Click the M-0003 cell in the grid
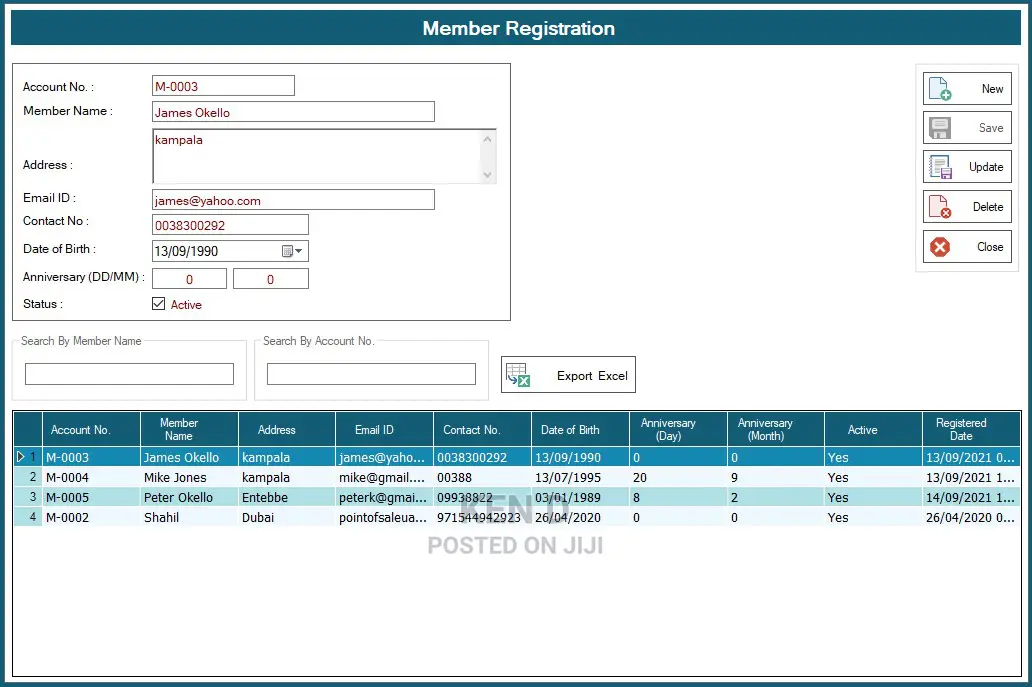Screen dimensions: 1032x687 tap(91, 457)
